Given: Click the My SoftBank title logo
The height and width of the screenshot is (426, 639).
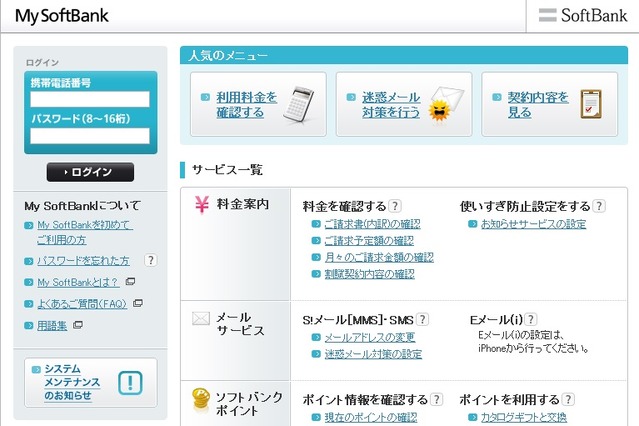Looking at the screenshot, I should click(x=62, y=16).
